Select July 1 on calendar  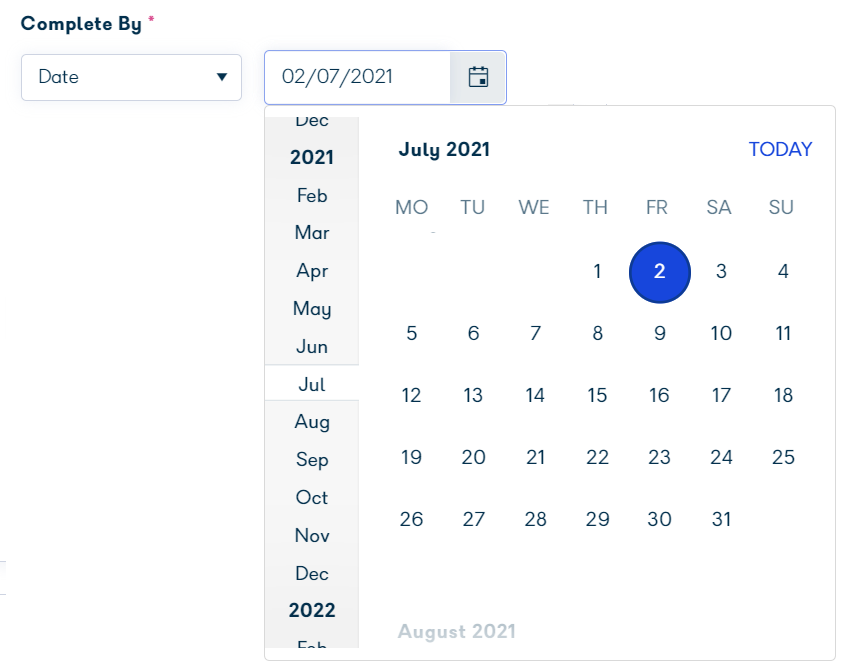click(x=597, y=271)
